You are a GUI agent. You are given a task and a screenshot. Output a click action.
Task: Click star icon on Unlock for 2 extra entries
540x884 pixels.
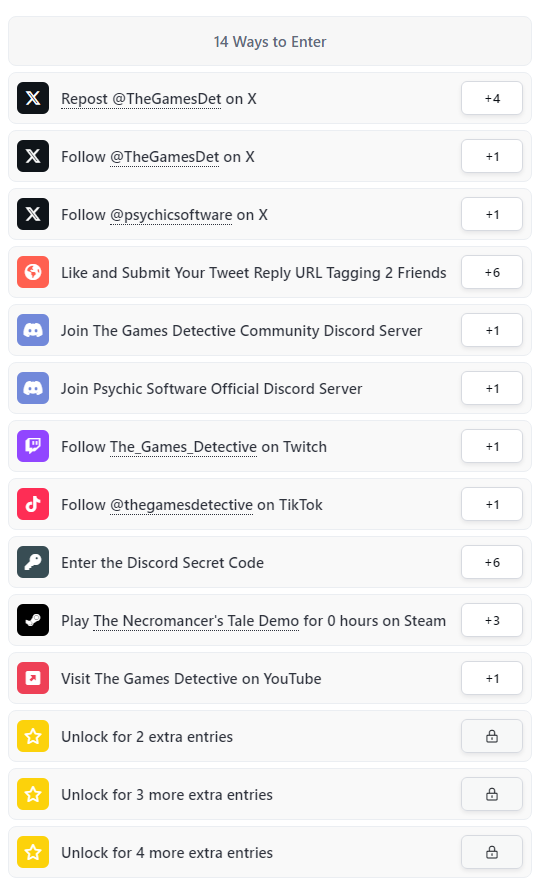33,737
